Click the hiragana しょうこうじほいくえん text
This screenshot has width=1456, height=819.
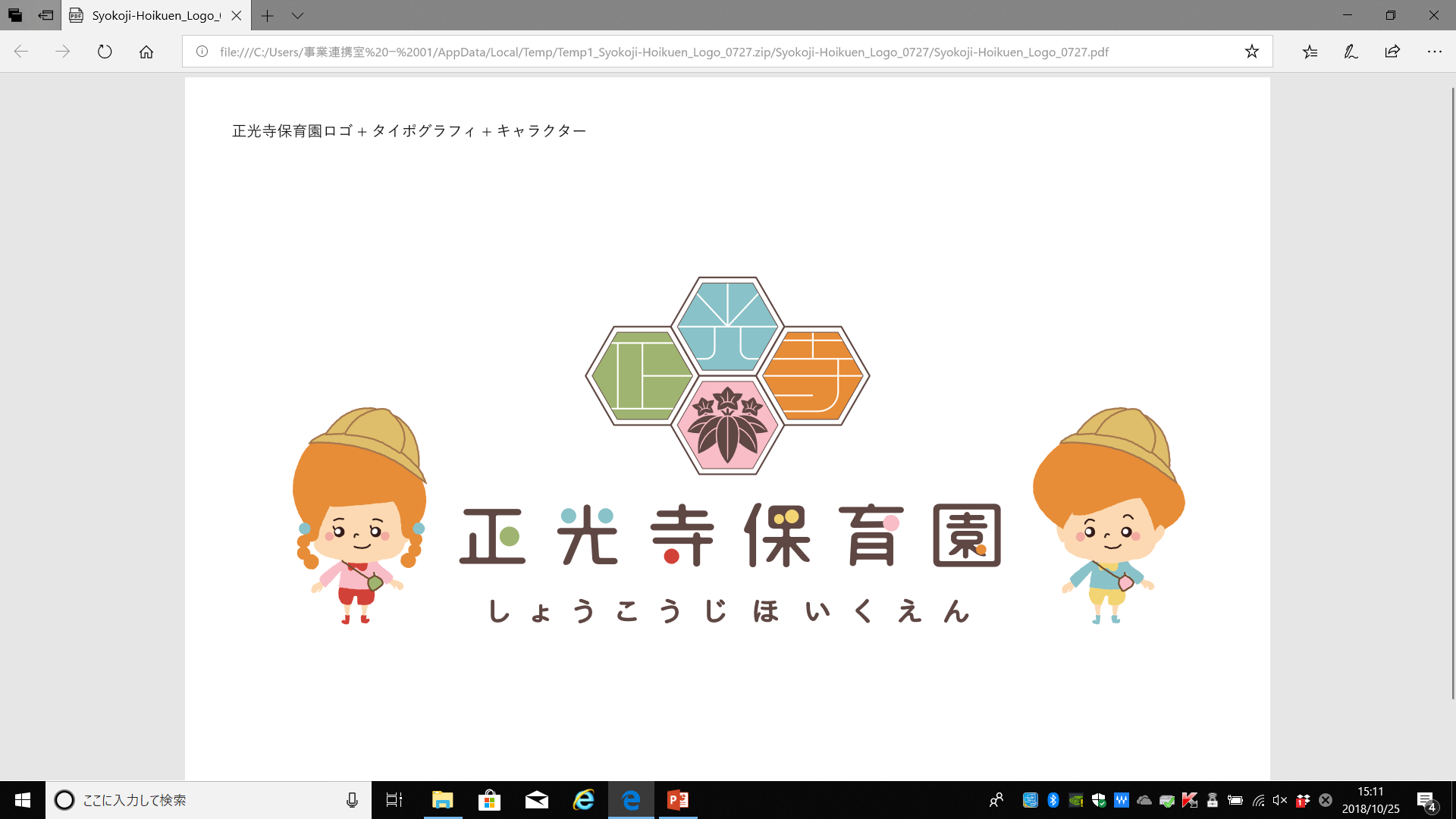click(x=728, y=610)
